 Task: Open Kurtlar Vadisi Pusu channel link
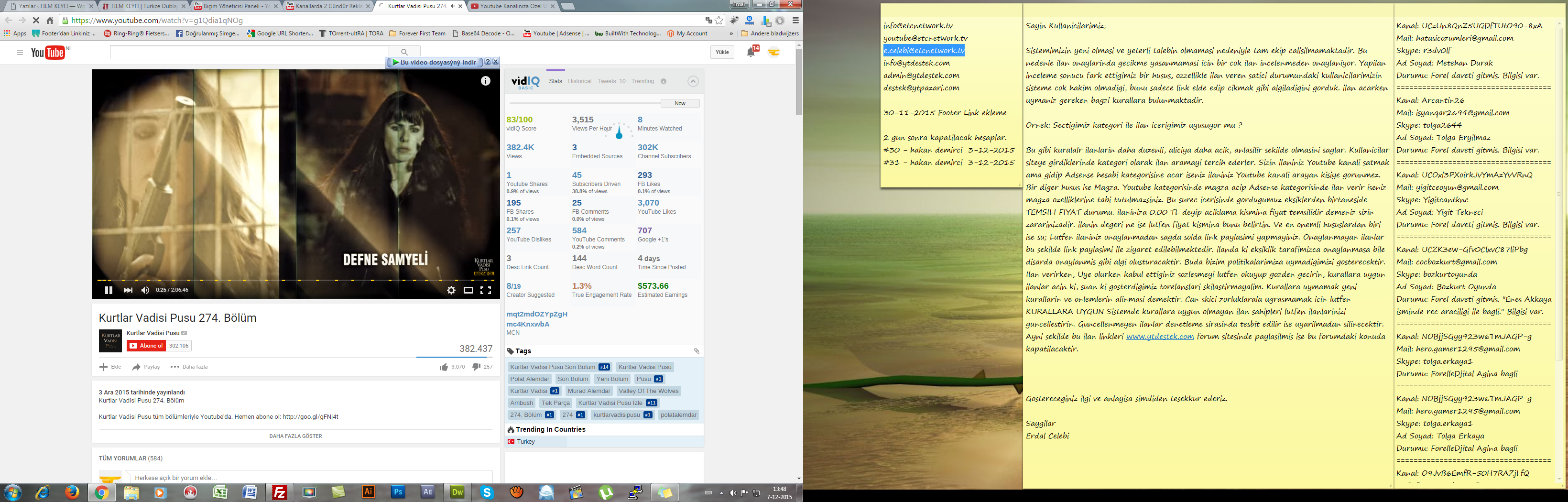pos(153,333)
